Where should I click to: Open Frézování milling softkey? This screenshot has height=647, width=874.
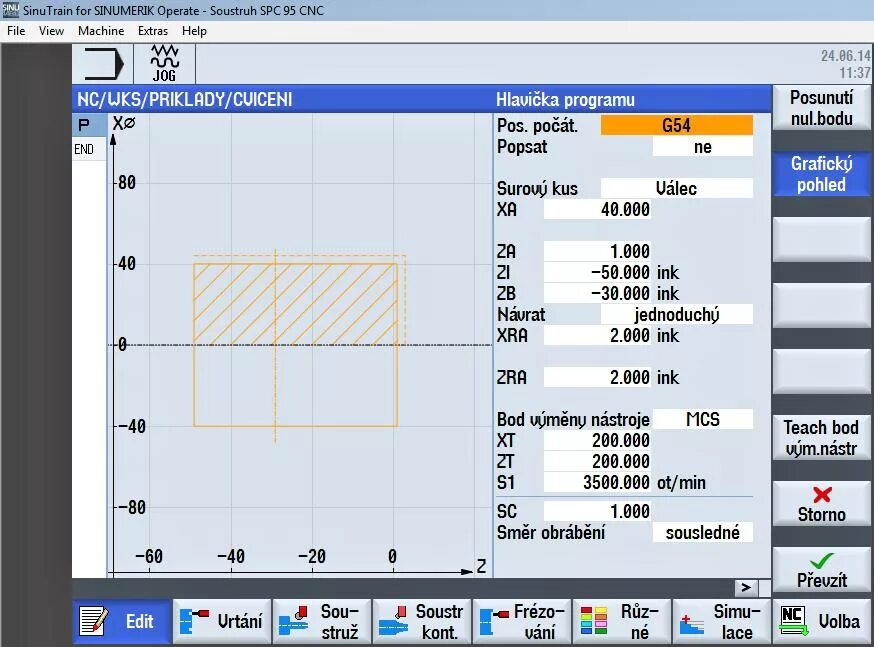522,621
